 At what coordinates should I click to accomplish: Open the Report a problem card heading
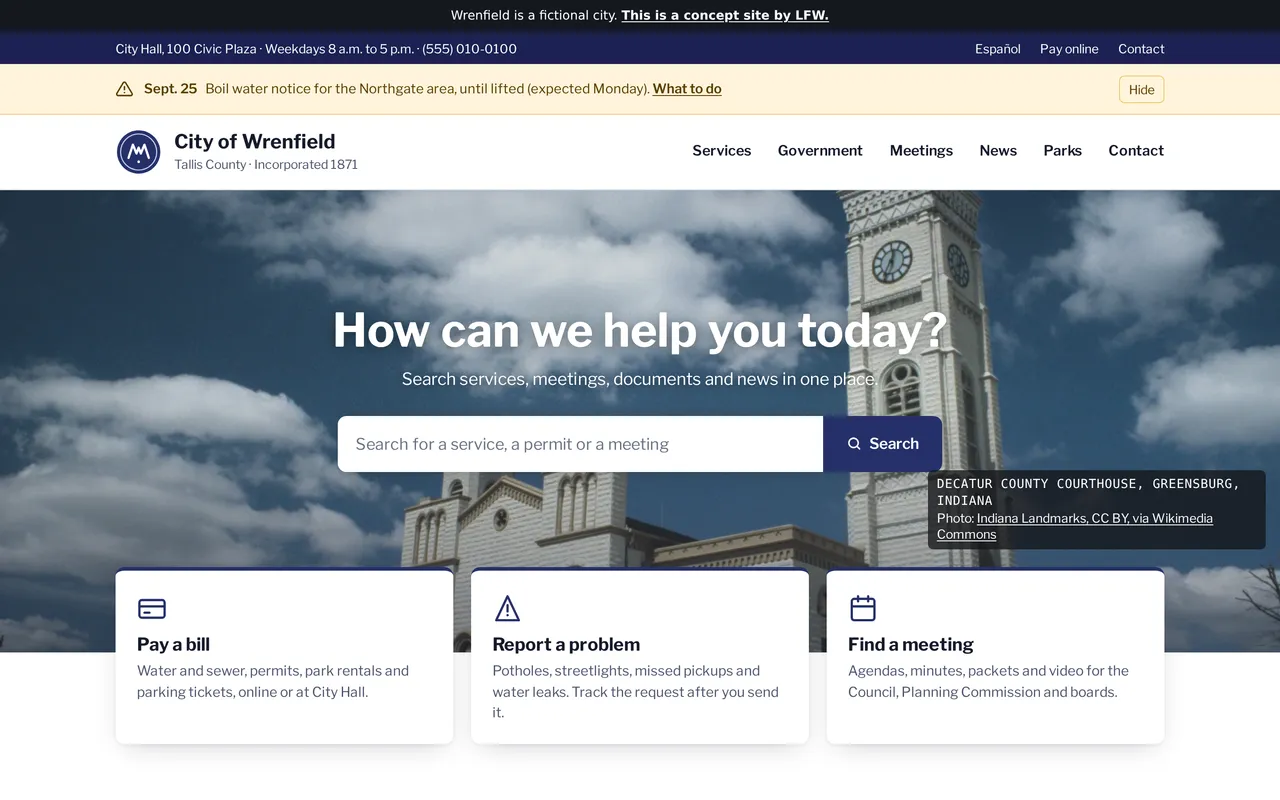(x=566, y=644)
